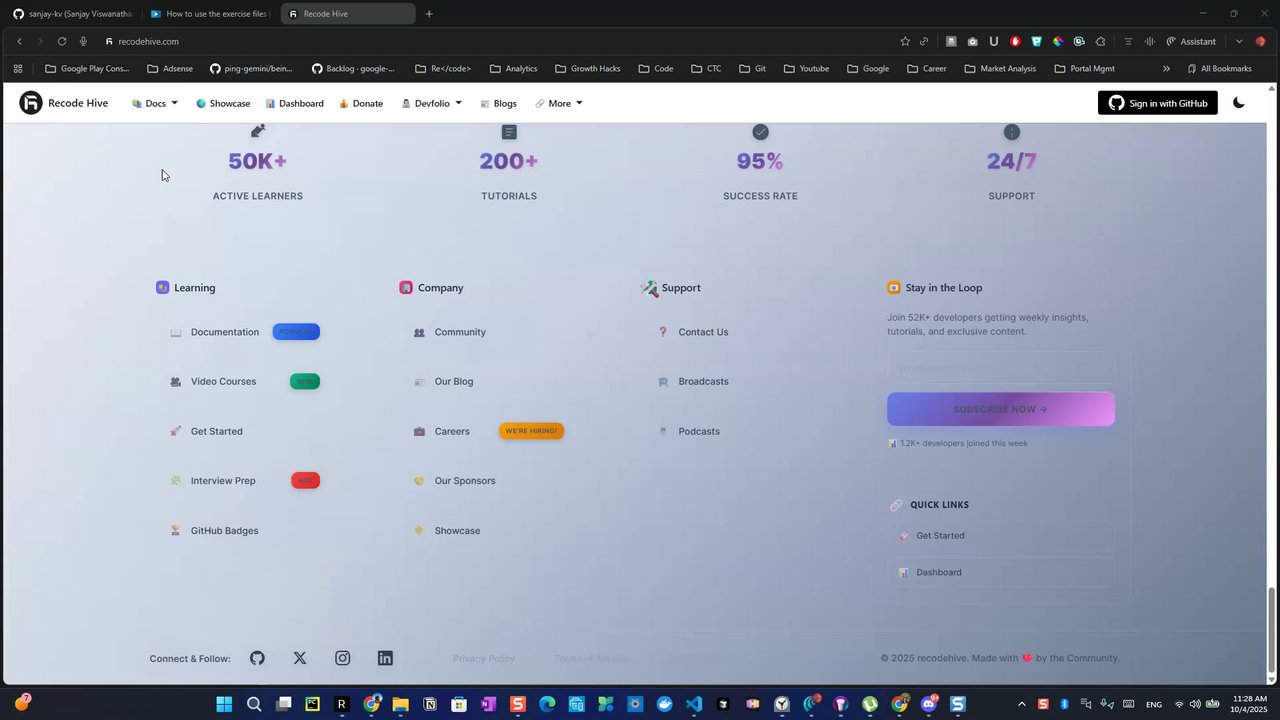Viewport: 1280px width, 720px height.
Task: Open Windows Start menu
Action: click(x=224, y=704)
